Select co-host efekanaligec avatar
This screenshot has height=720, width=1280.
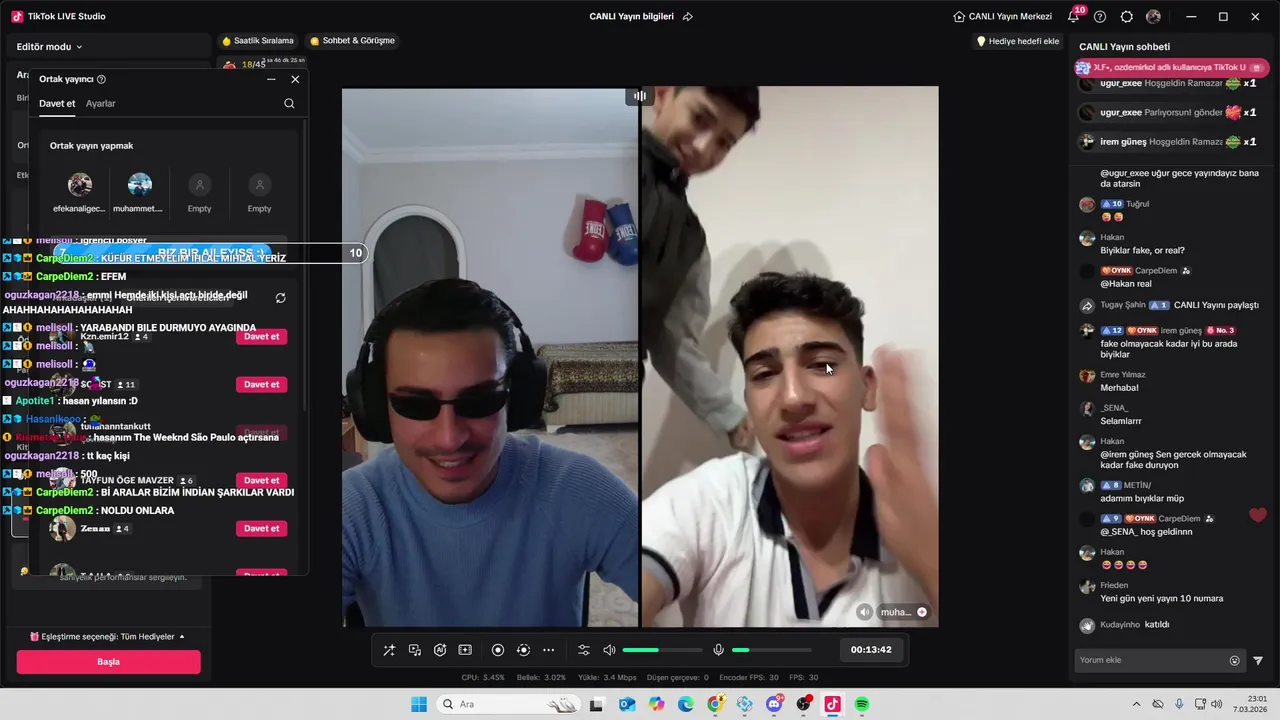point(80,185)
